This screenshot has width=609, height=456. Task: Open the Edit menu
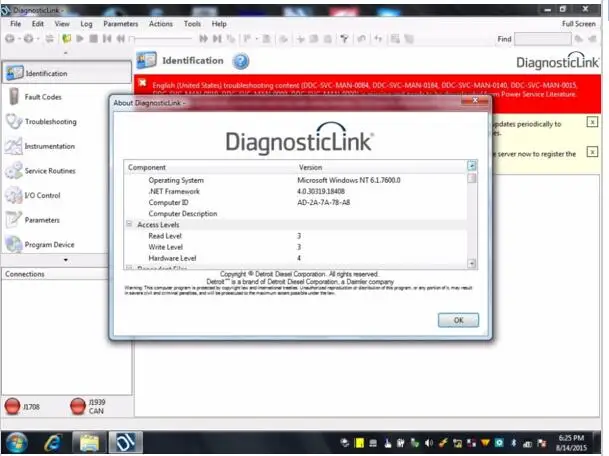(38, 24)
